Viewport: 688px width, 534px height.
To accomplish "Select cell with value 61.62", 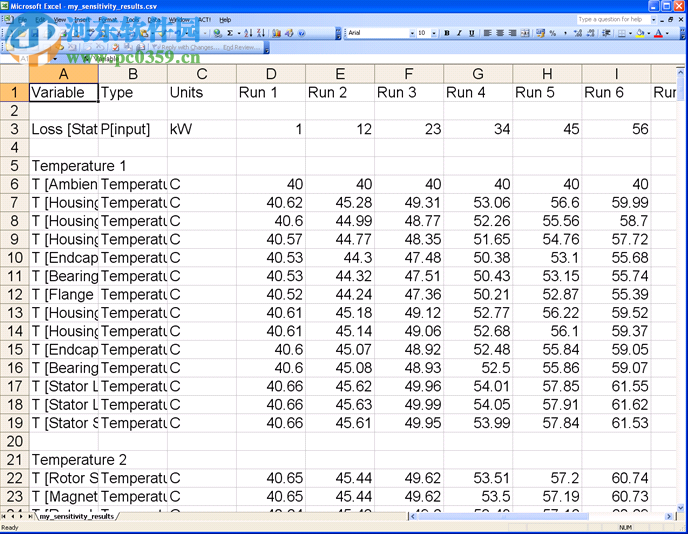I will [616, 405].
